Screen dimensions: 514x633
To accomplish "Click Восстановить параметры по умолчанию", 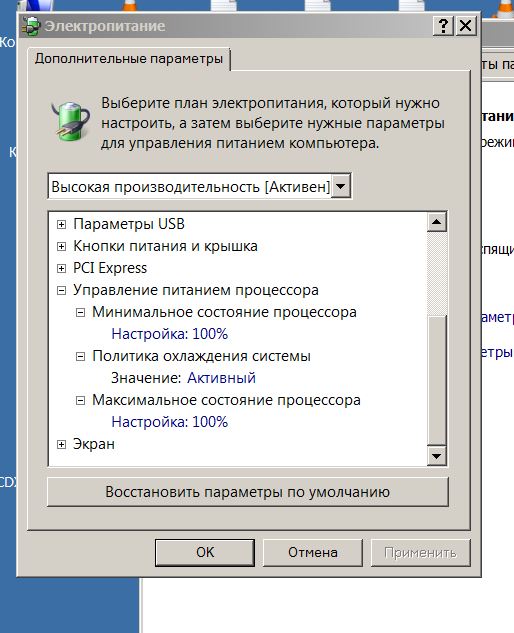I will coord(248,492).
